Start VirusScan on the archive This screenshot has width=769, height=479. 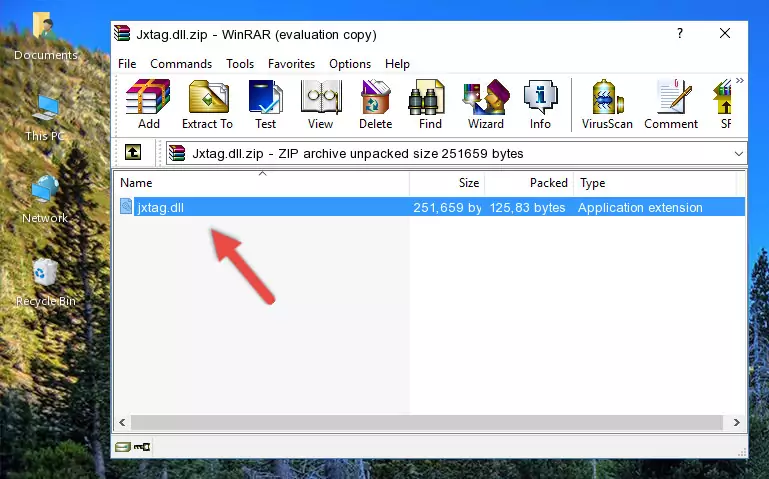pyautogui.click(x=607, y=104)
